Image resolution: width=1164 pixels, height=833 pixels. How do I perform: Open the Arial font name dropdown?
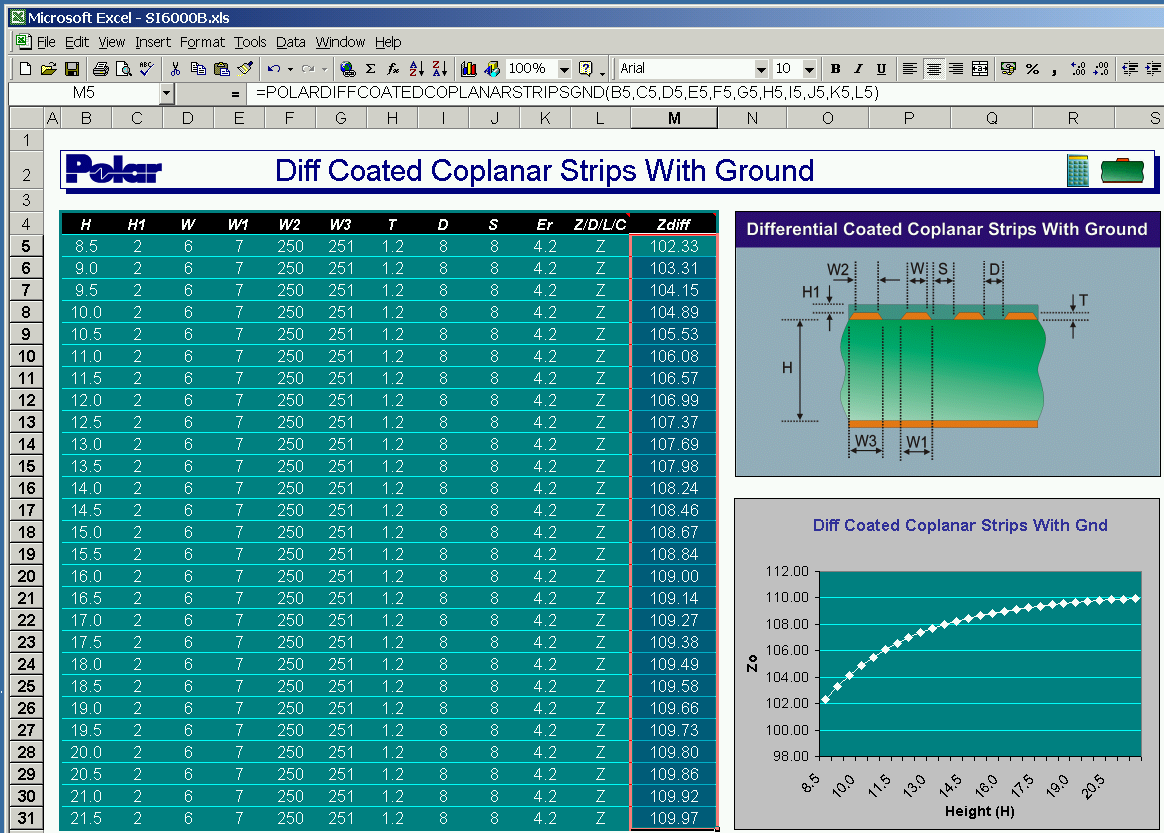tap(761, 69)
